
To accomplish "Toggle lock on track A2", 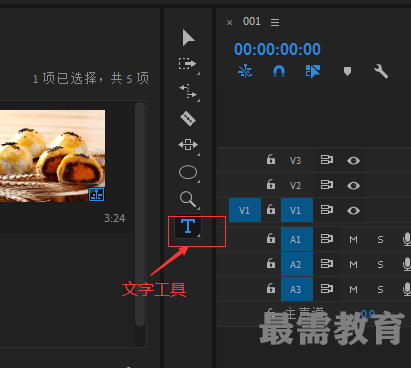I will [271, 264].
